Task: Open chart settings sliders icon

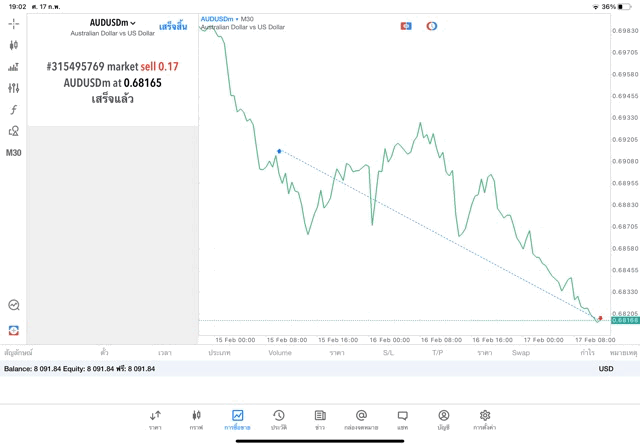Action: tap(13, 88)
